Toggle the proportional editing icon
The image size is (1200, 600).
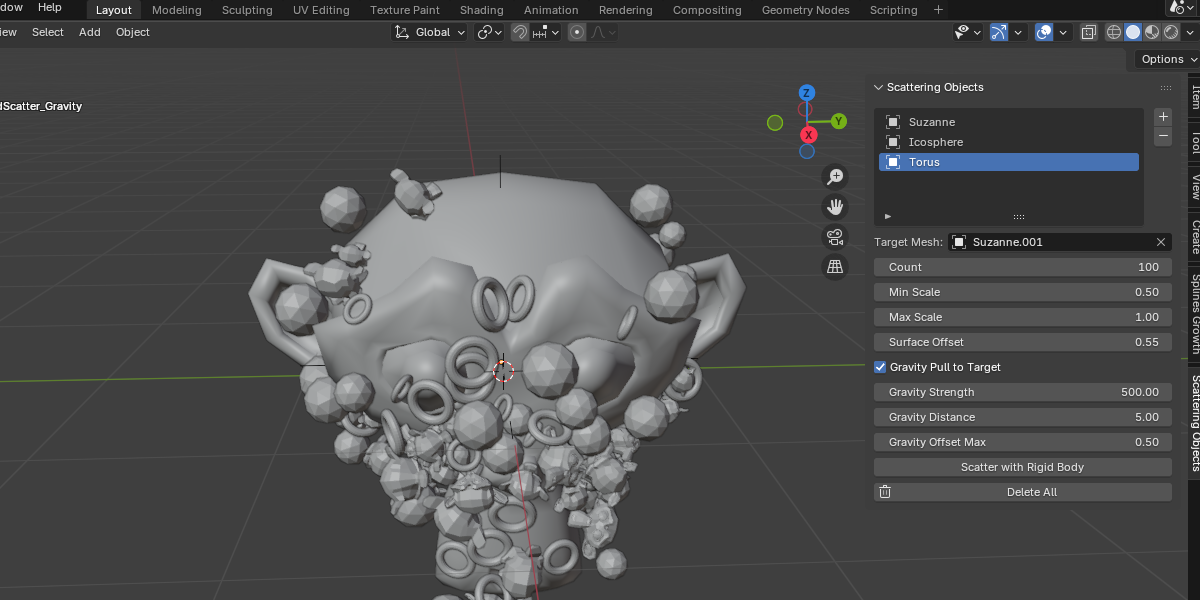(577, 32)
